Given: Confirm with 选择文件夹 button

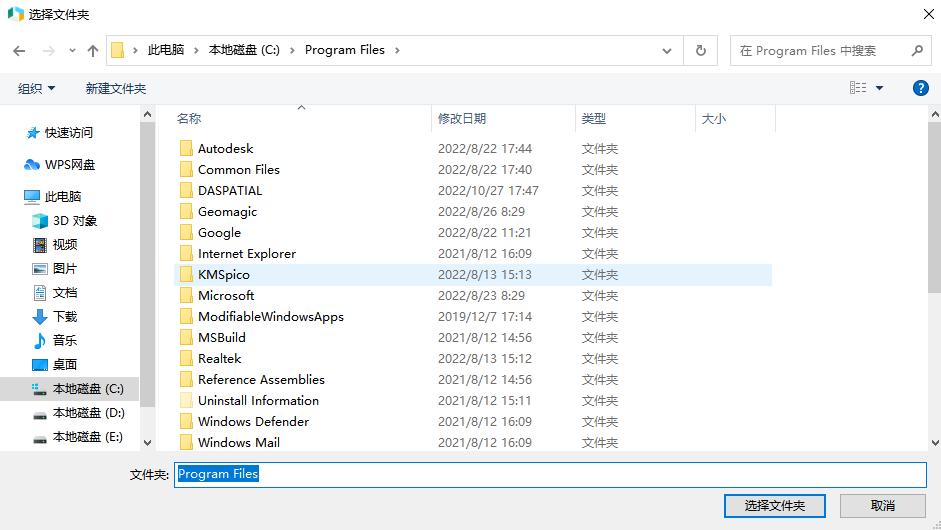Looking at the screenshot, I should pyautogui.click(x=774, y=505).
